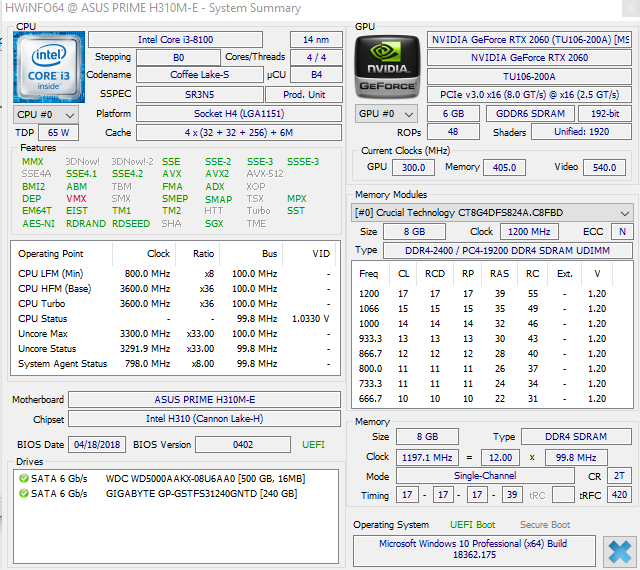Click the Intel Core i3 logo

pyautogui.click(x=49, y=67)
